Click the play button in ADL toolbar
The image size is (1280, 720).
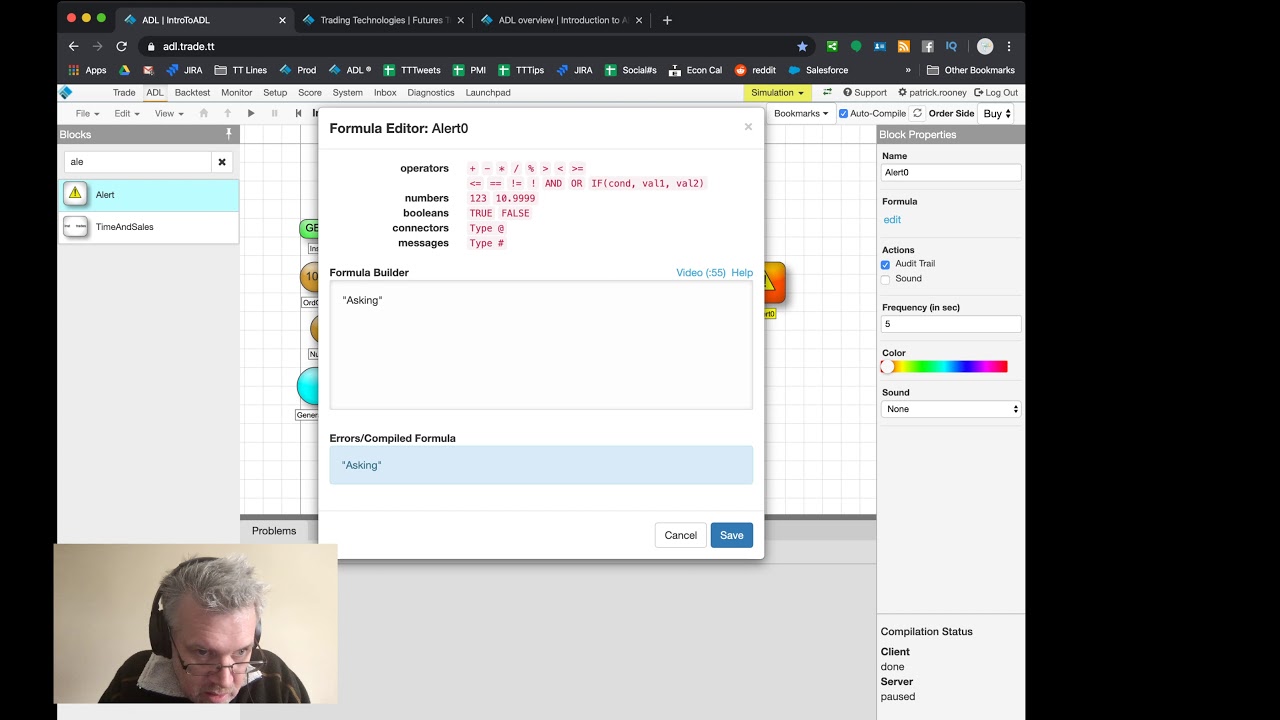pos(251,114)
